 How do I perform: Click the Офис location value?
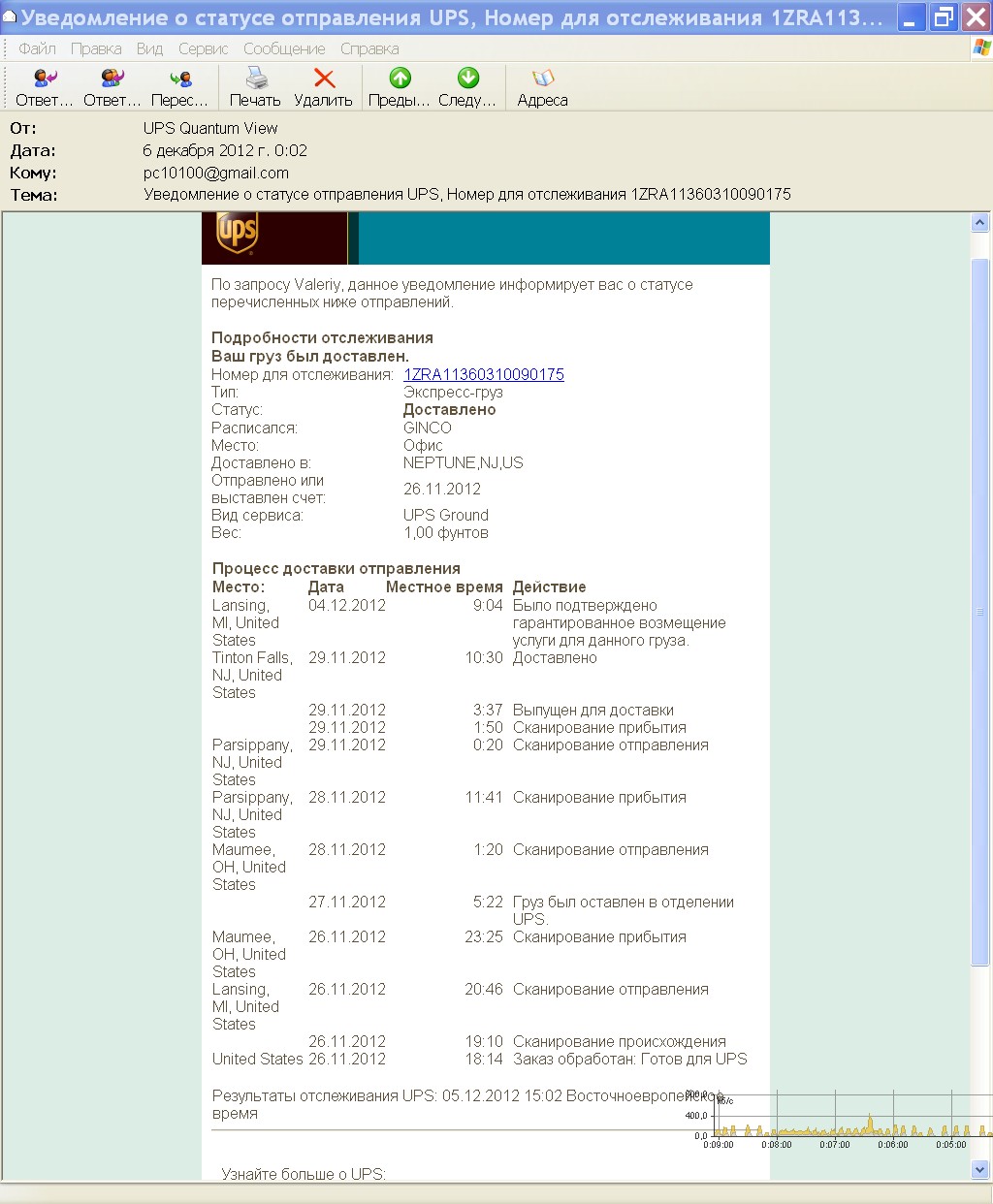pyautogui.click(x=423, y=445)
